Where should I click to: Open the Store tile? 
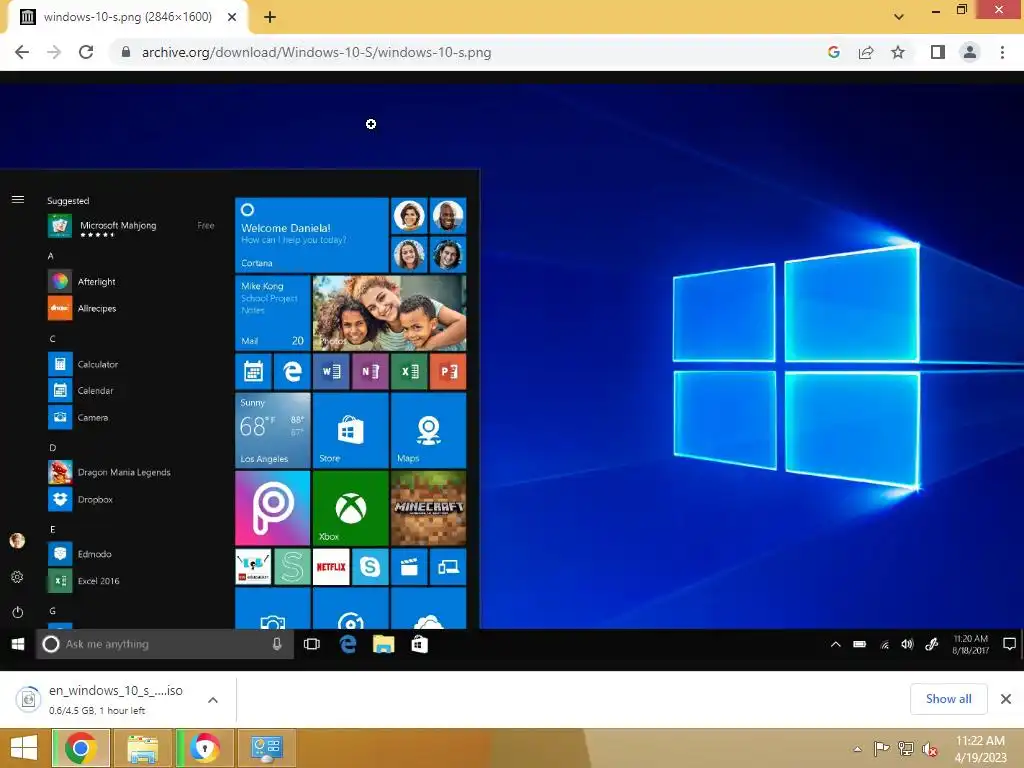351,430
